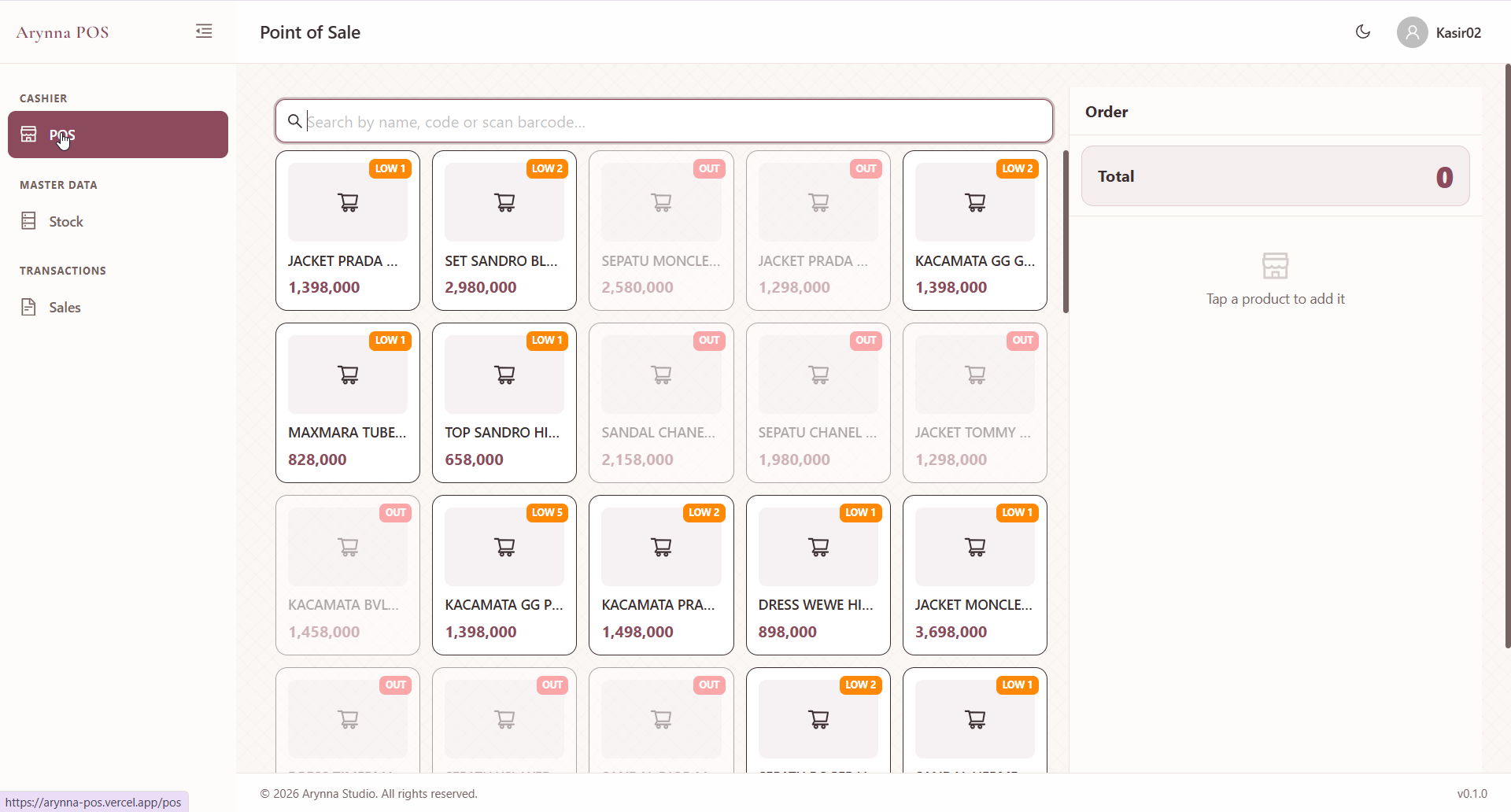This screenshot has width=1511, height=812.
Task: Open the Kasir02 account name
Action: click(x=1458, y=32)
